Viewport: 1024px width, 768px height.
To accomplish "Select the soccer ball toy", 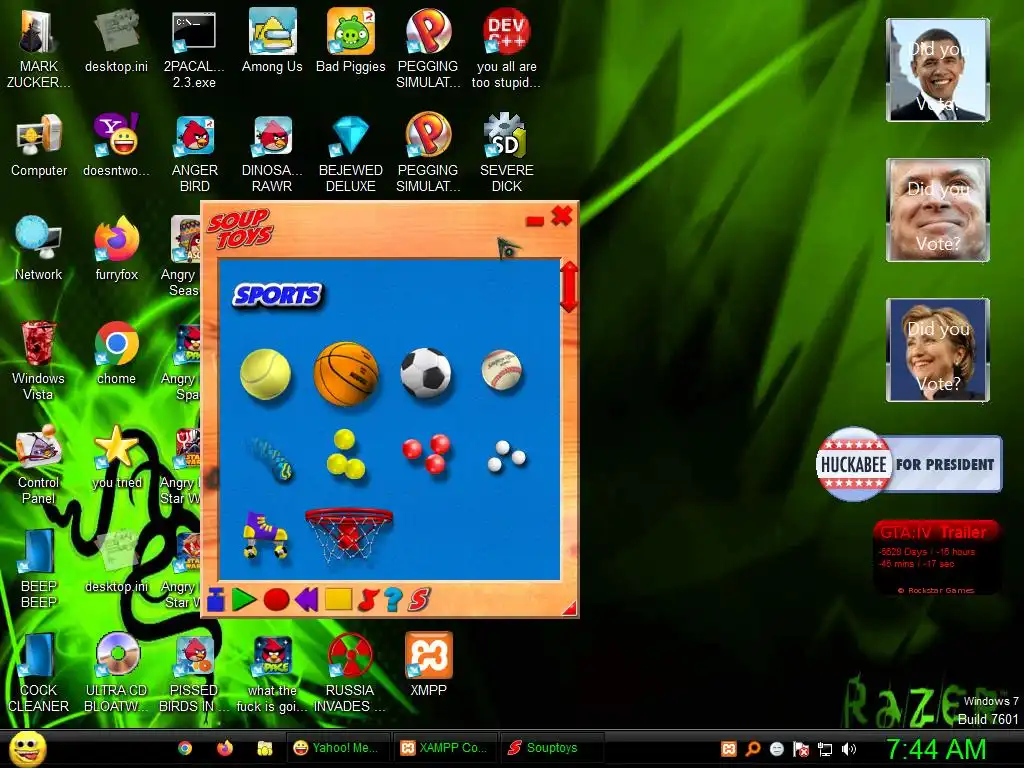I will pyautogui.click(x=426, y=373).
